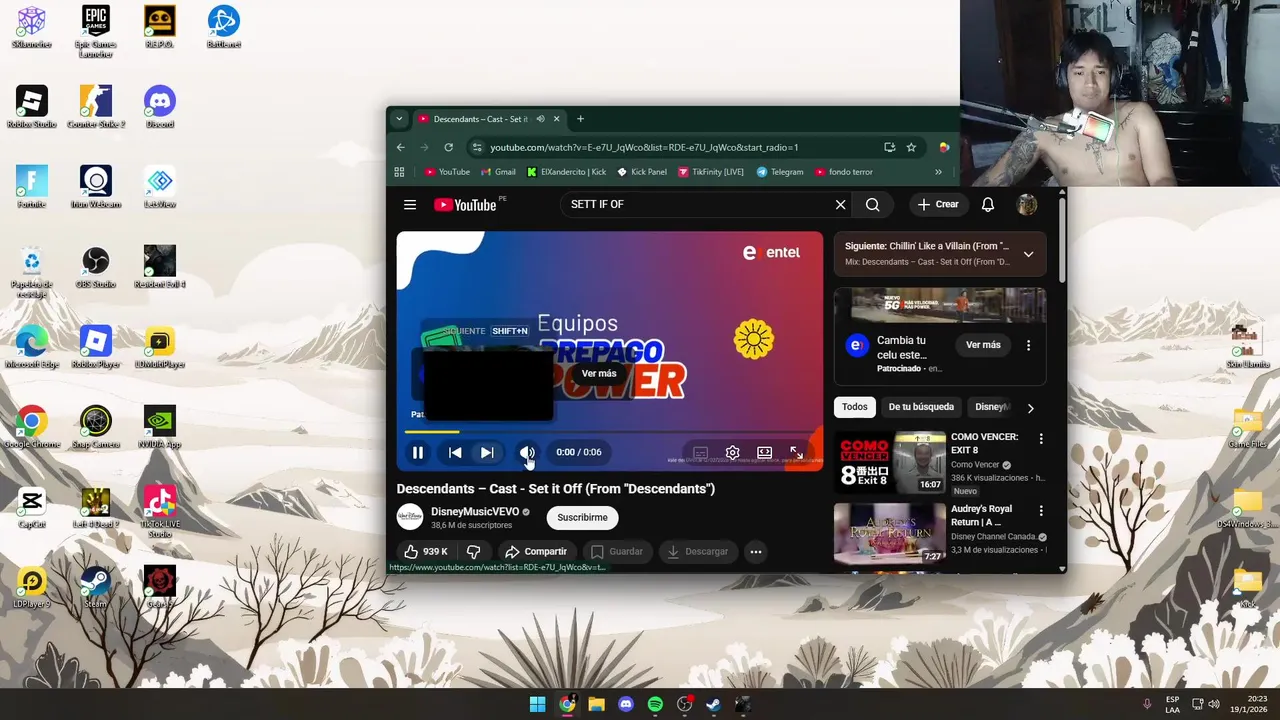Open the TikFinity [LIVE] bookmark
Screen dimensions: 1280x720
tap(711, 172)
